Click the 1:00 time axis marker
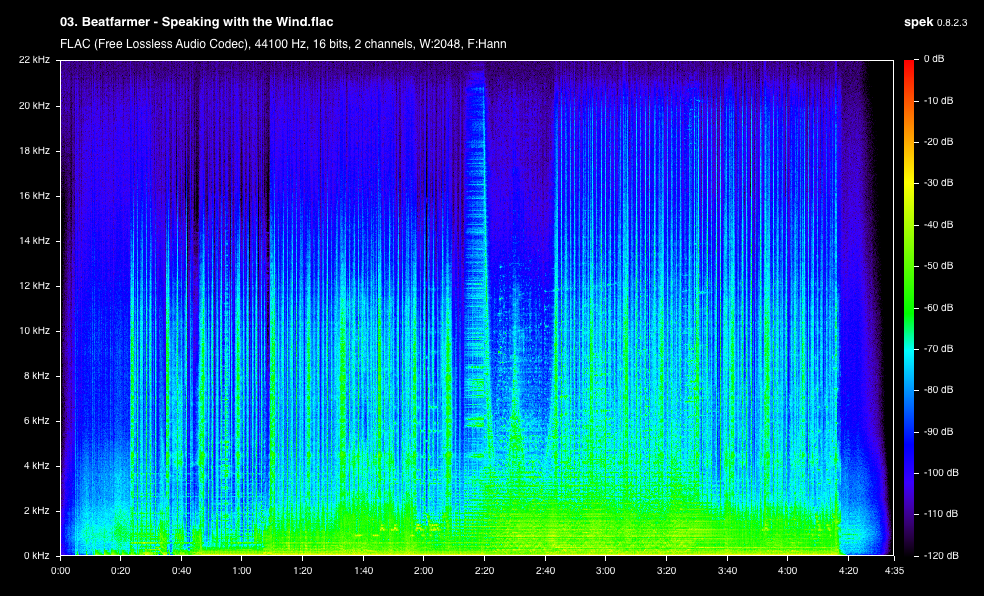 click(x=242, y=570)
